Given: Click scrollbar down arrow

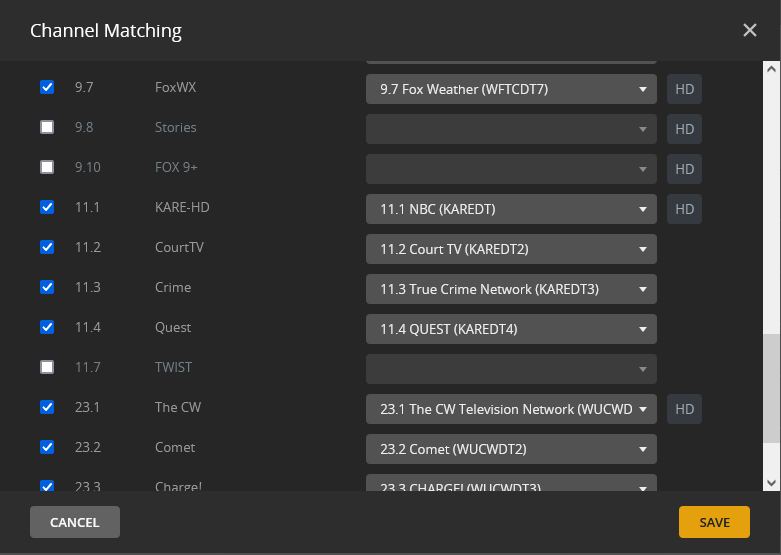Looking at the screenshot, I should tap(771, 482).
